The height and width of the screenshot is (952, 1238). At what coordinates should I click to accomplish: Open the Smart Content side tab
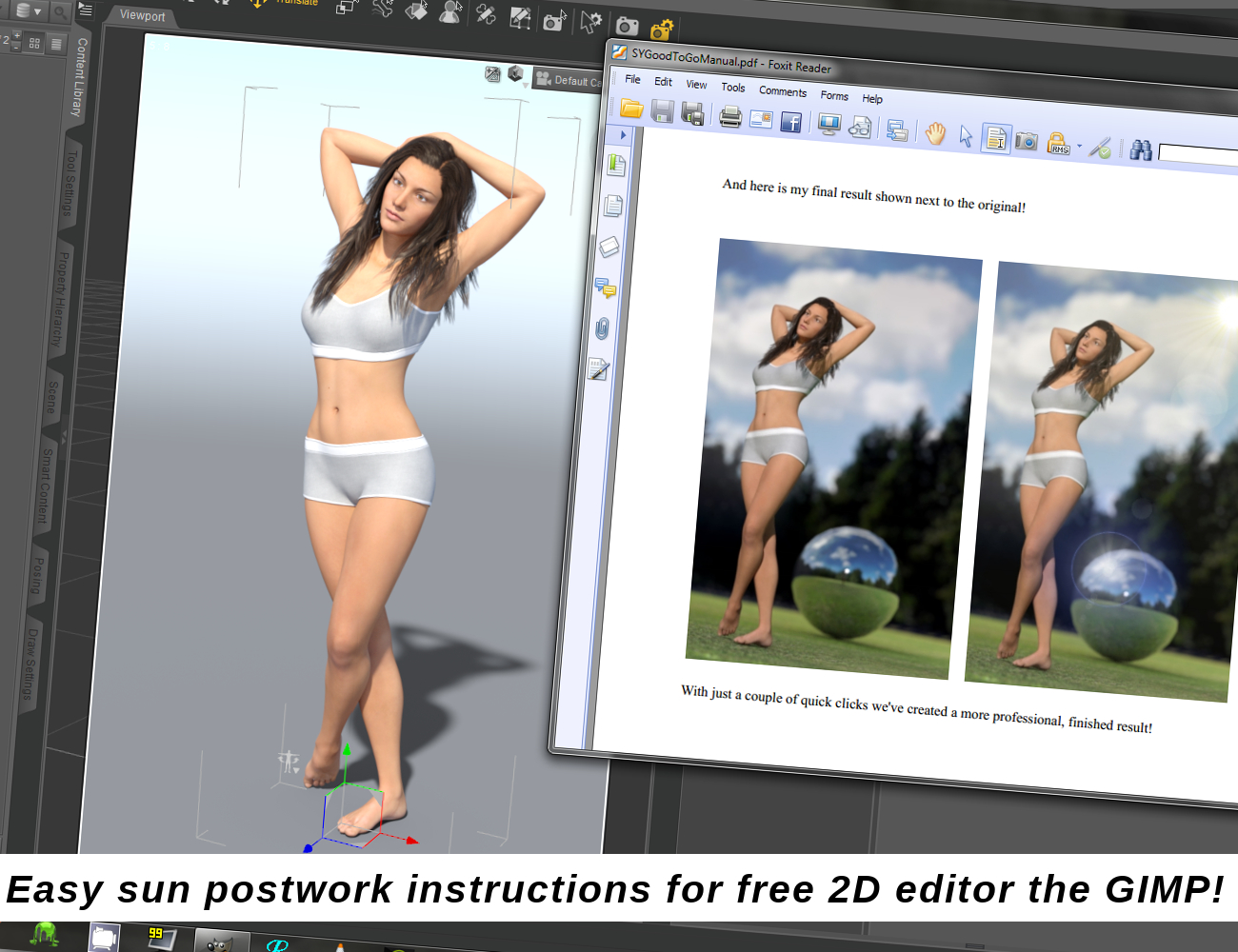(45, 486)
